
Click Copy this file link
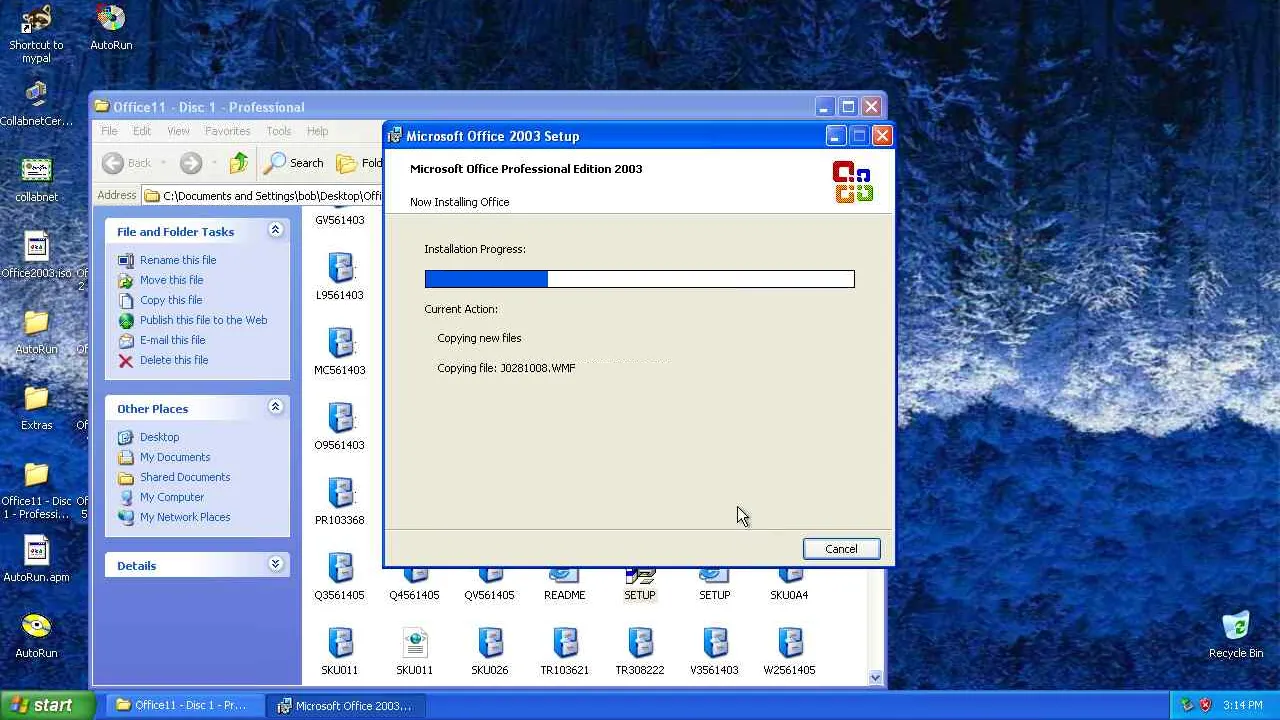171,300
